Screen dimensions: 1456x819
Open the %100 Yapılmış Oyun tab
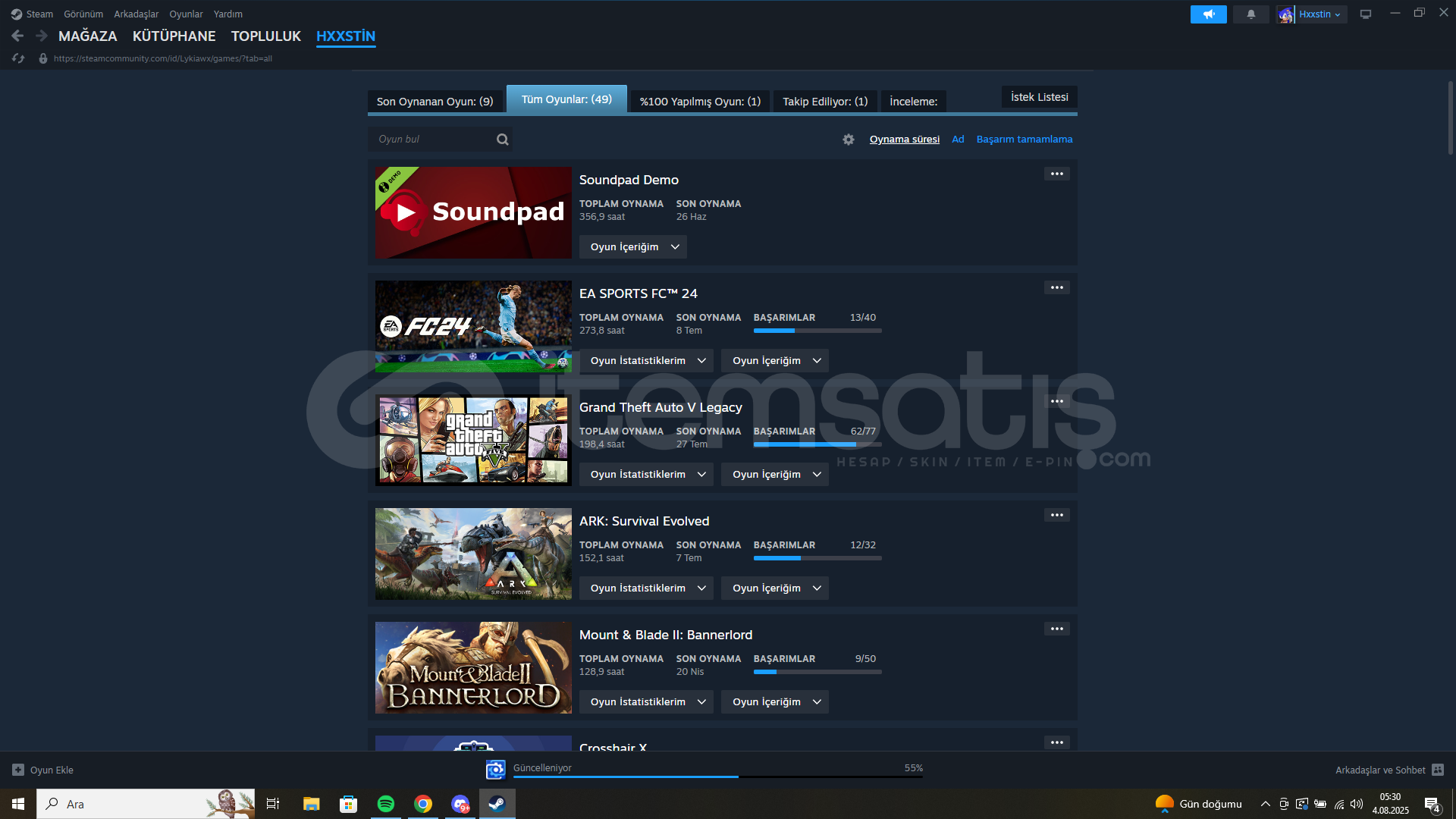pos(700,102)
